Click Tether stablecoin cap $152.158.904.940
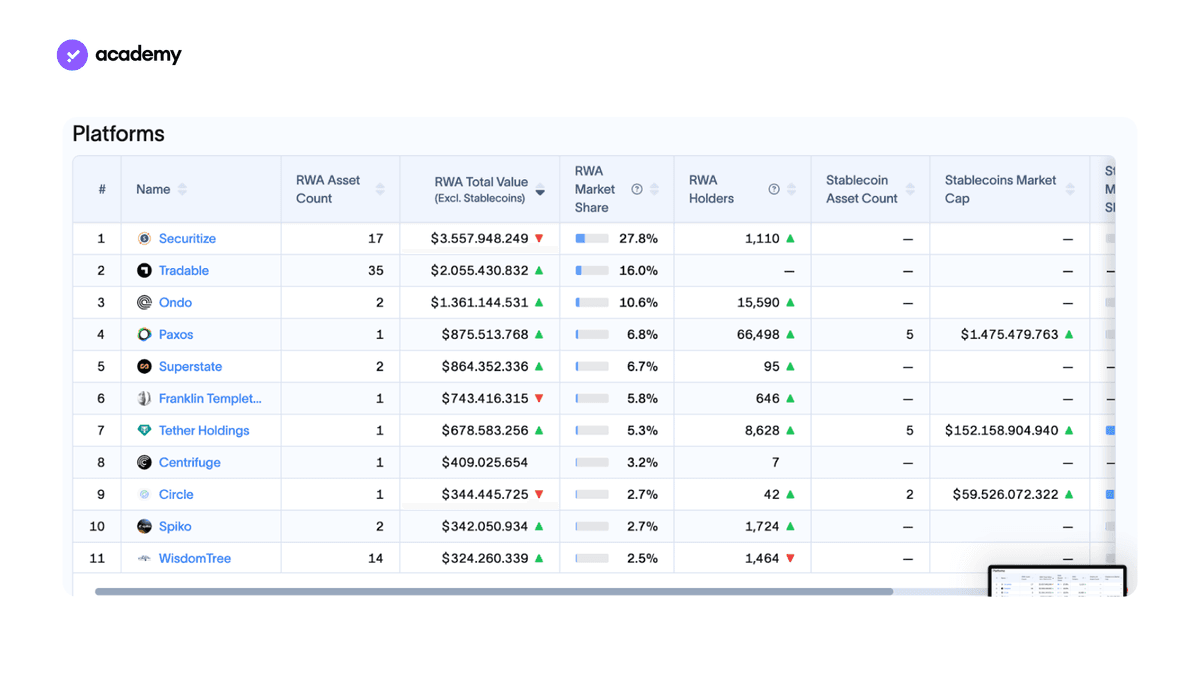The image size is (1200, 675). pos(1002,430)
